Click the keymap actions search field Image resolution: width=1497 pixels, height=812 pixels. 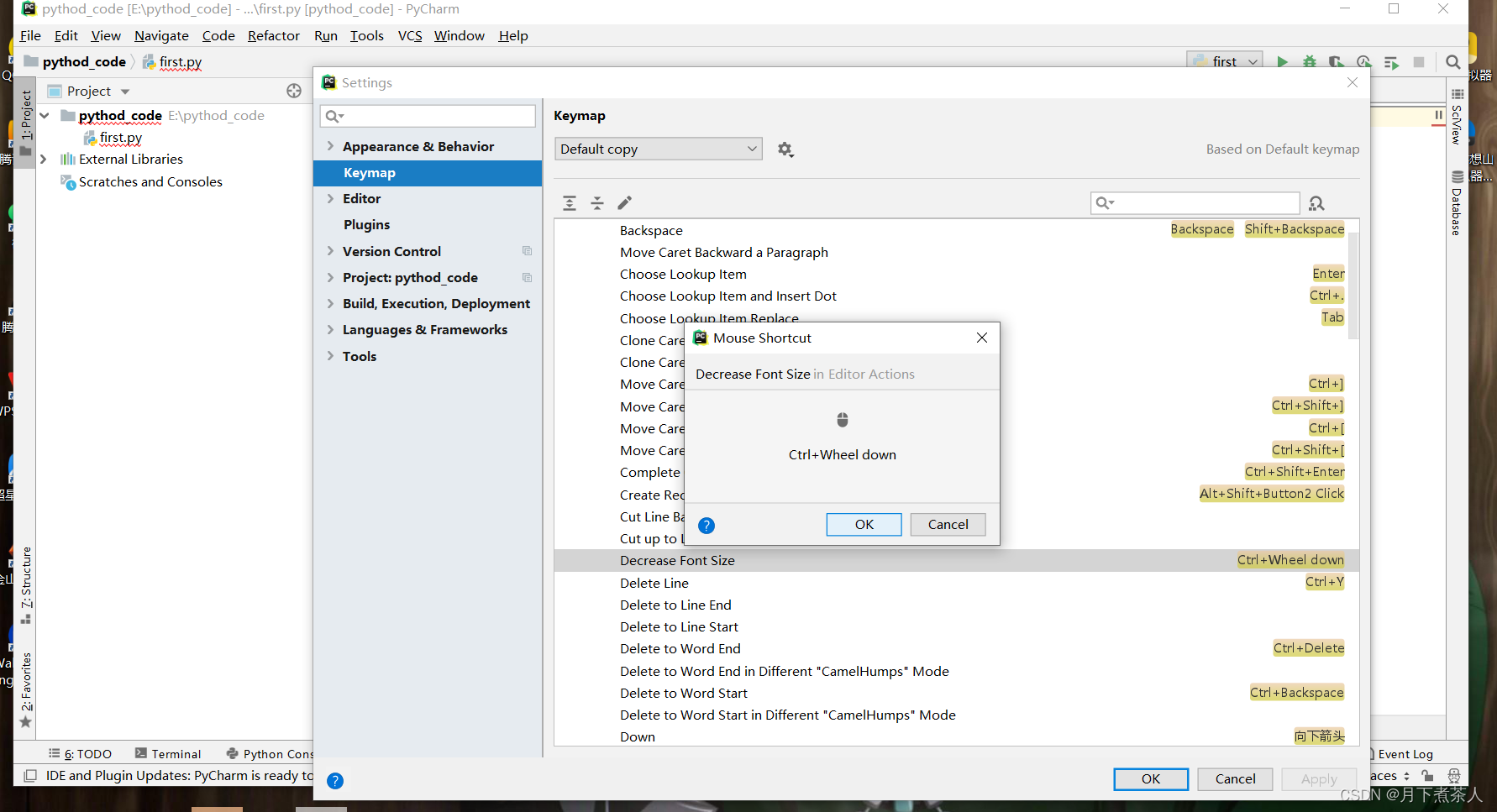(x=1195, y=202)
